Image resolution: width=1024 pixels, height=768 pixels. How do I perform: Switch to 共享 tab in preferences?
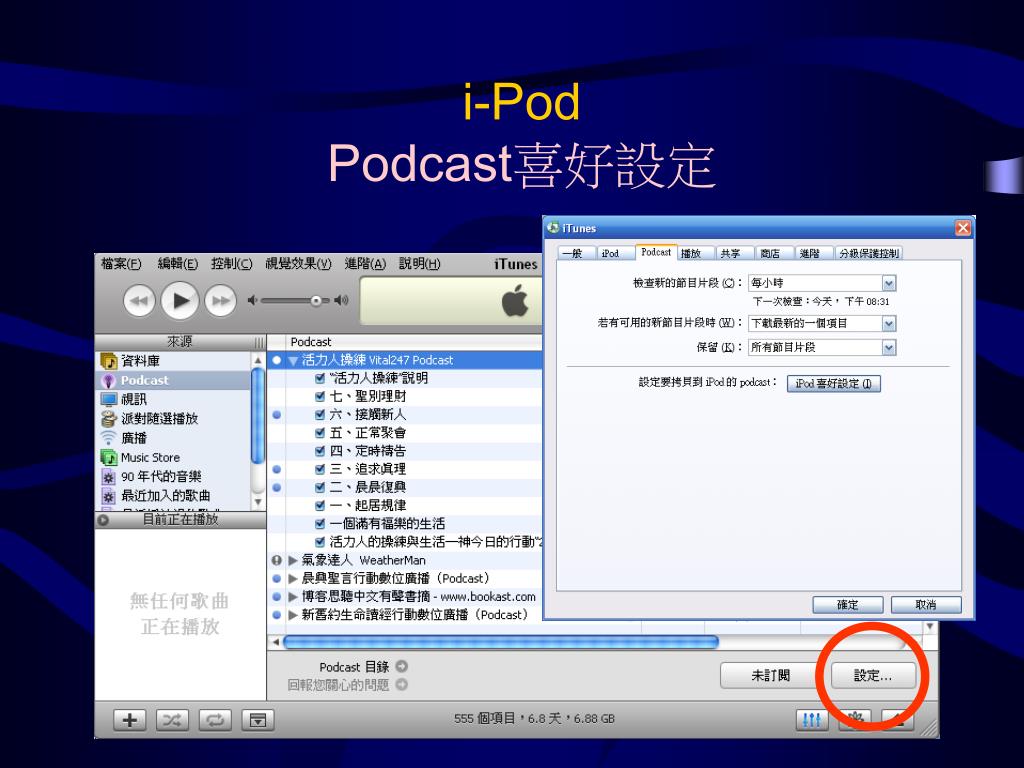(x=732, y=253)
